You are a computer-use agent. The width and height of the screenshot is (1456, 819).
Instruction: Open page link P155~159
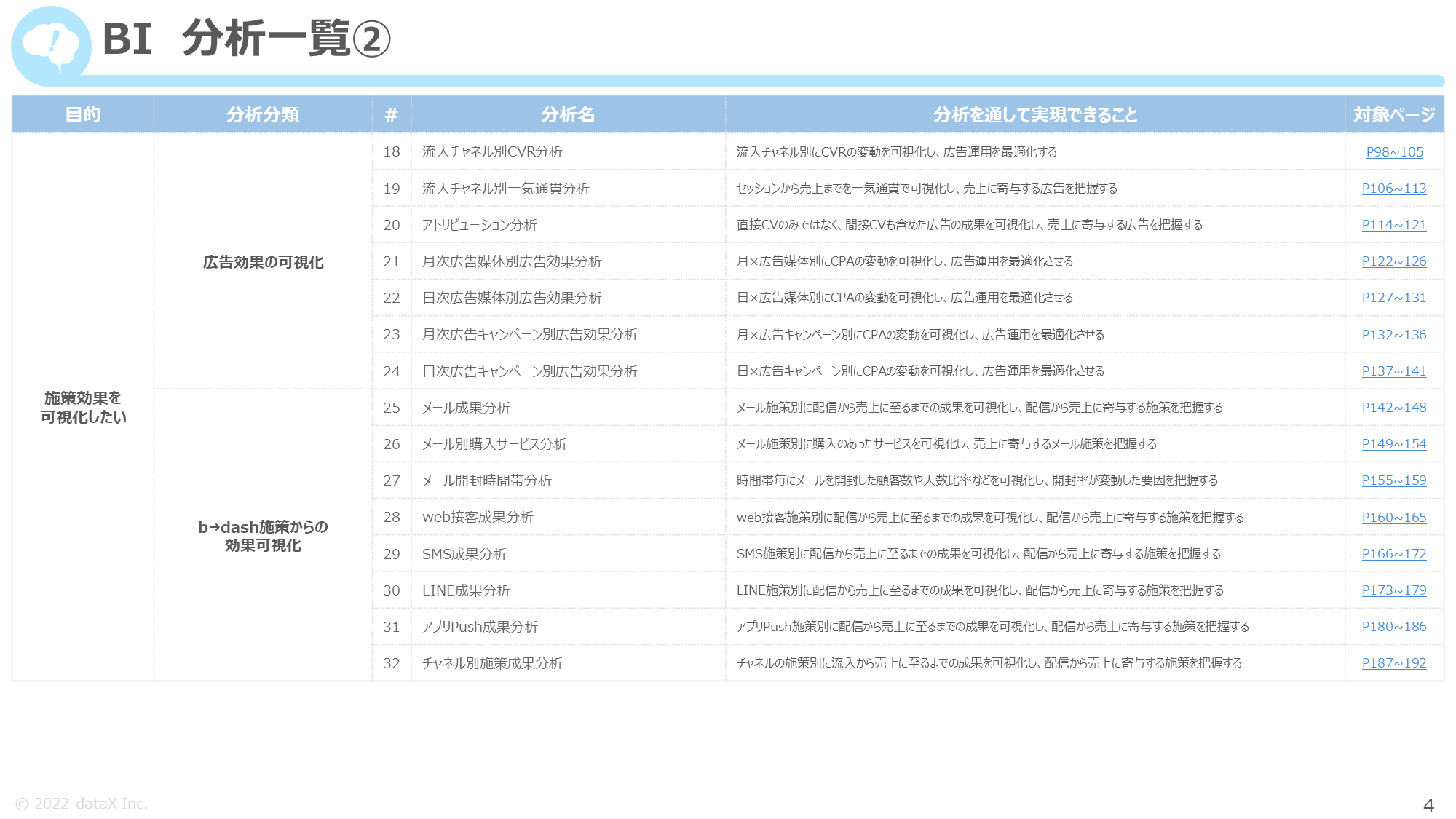pyautogui.click(x=1394, y=480)
